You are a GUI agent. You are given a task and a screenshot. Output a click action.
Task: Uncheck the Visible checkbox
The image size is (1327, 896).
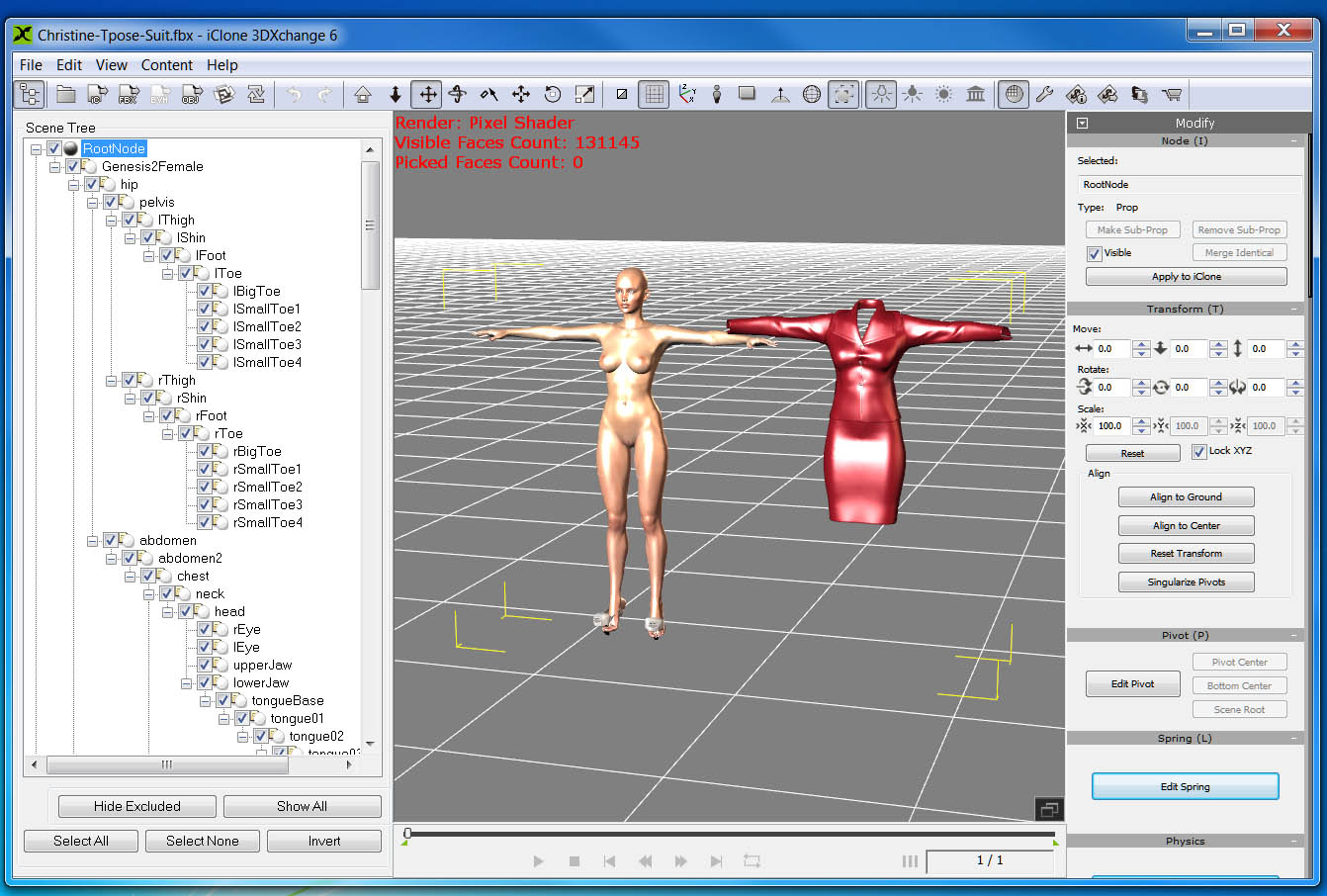pos(1095,253)
